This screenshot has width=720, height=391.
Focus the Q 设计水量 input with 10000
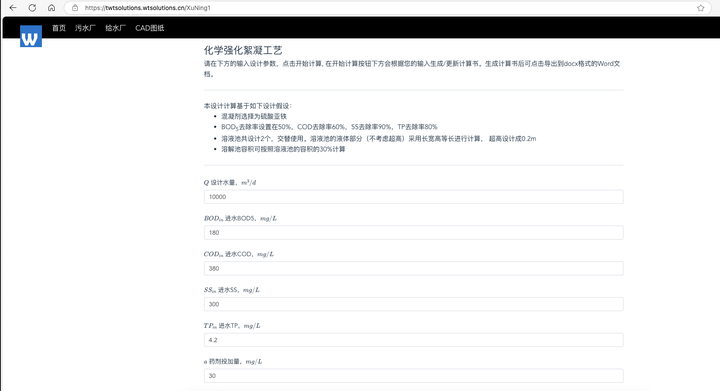point(413,197)
